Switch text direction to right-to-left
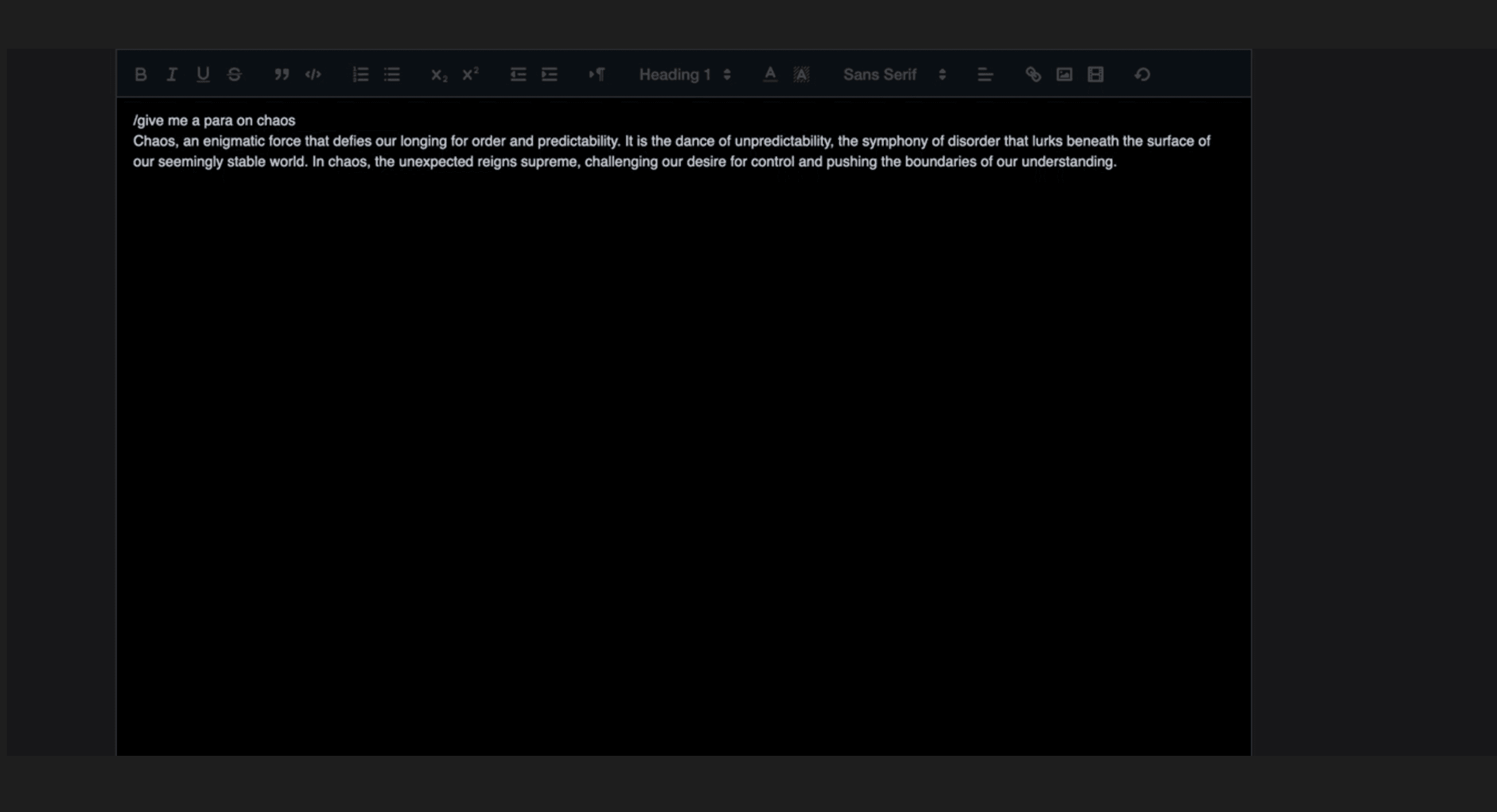The height and width of the screenshot is (812, 1497). [597, 74]
